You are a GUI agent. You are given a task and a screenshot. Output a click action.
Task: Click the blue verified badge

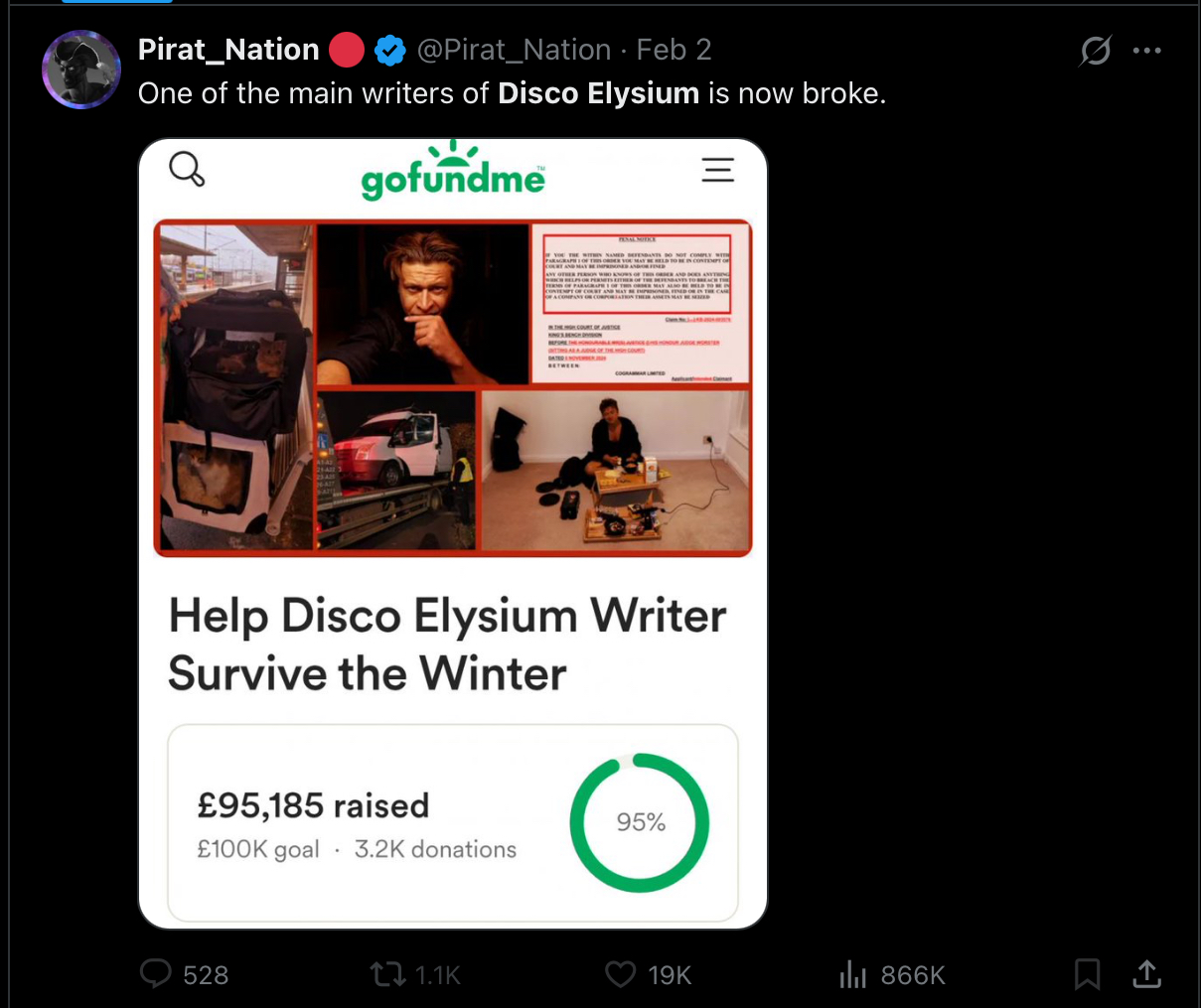(389, 50)
